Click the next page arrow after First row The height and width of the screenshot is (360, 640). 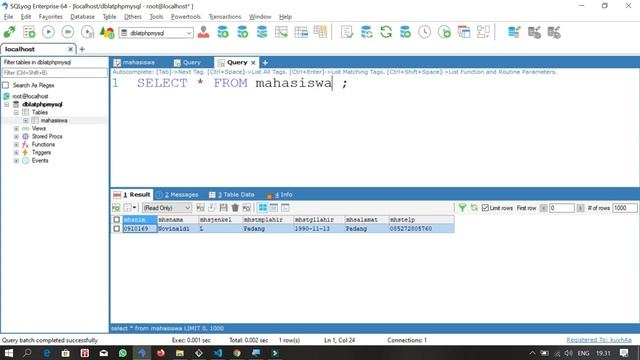[580, 208]
